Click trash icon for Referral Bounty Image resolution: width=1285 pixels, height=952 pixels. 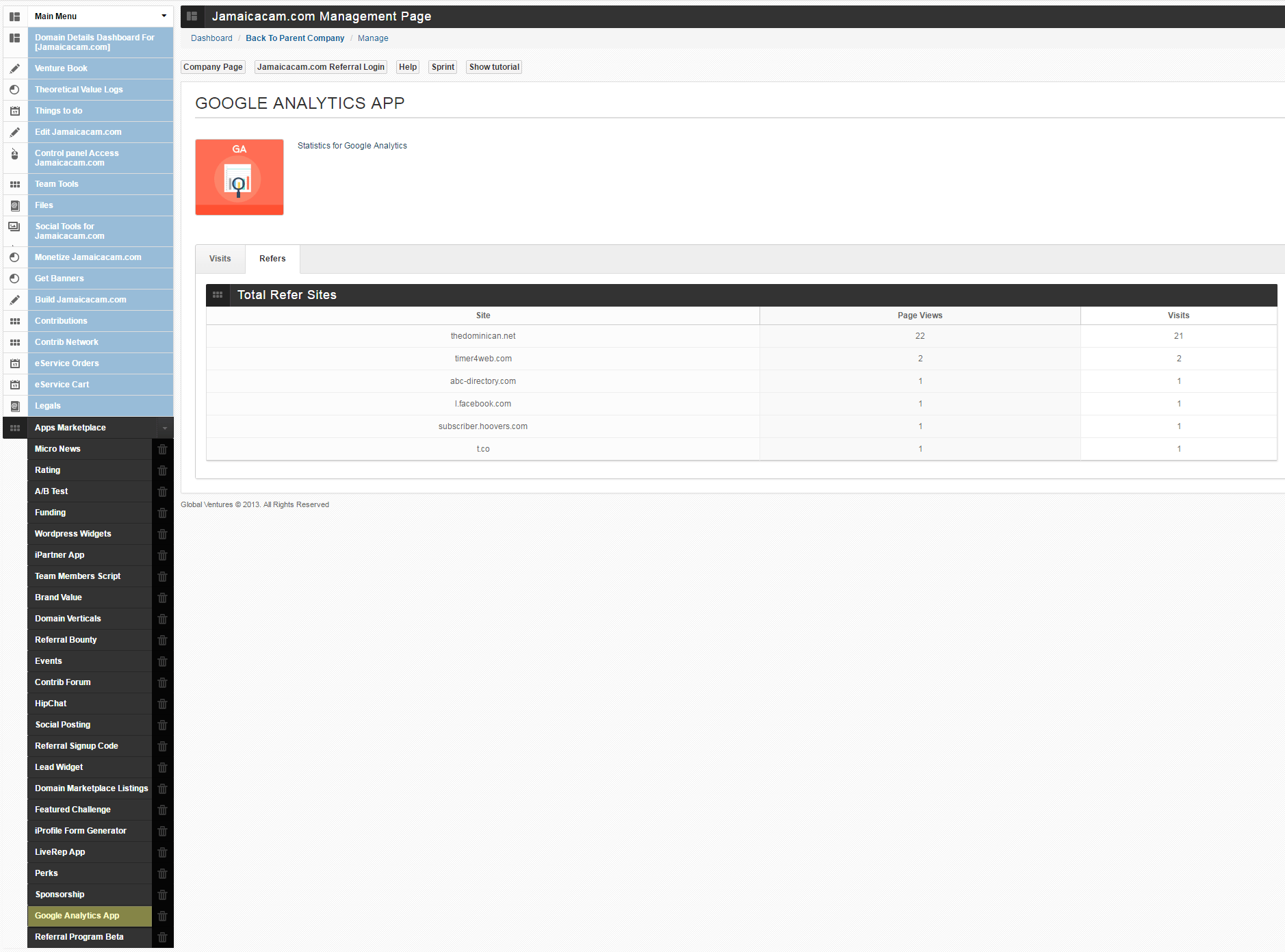(162, 640)
